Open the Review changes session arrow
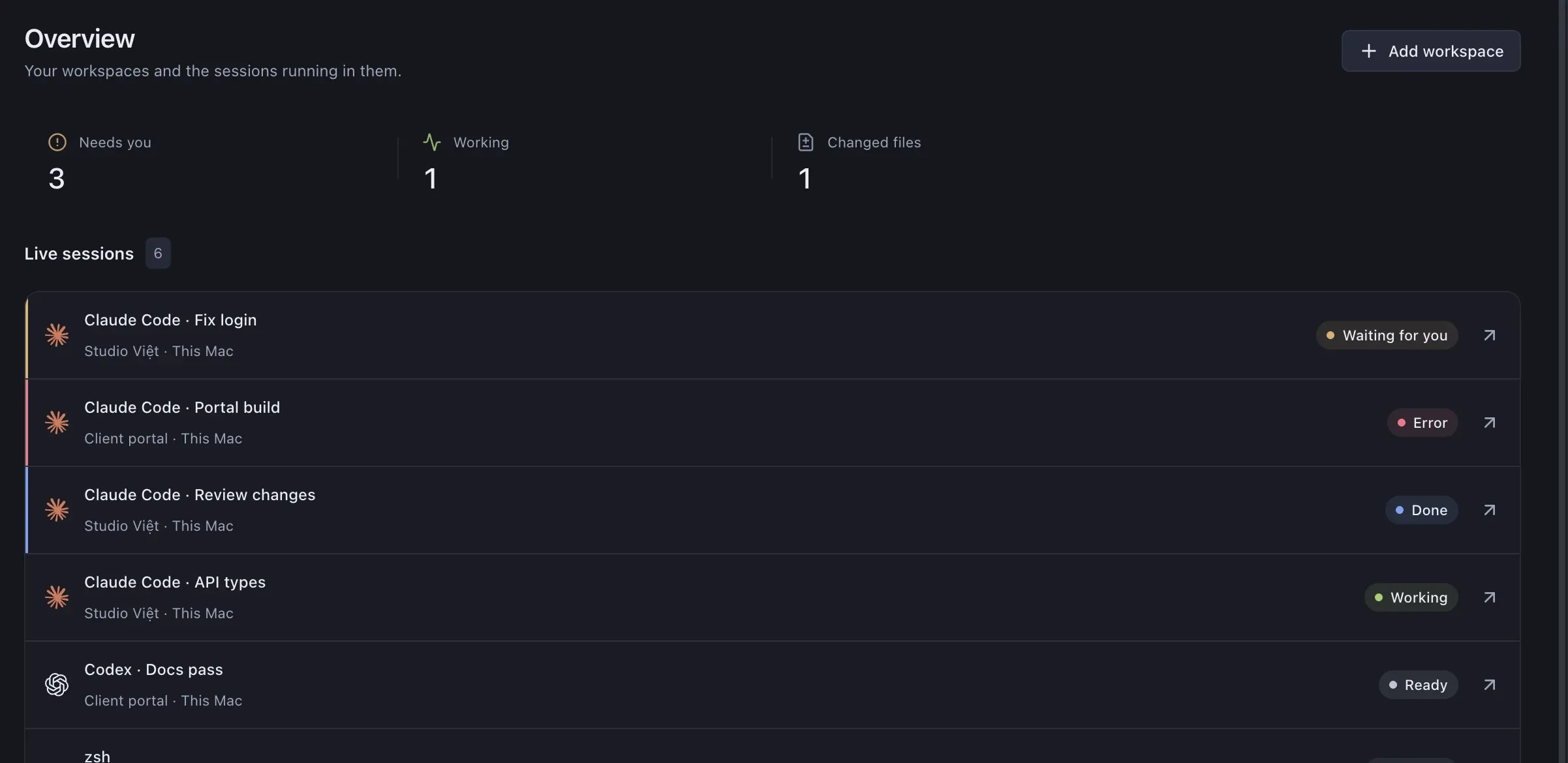 [1489, 510]
